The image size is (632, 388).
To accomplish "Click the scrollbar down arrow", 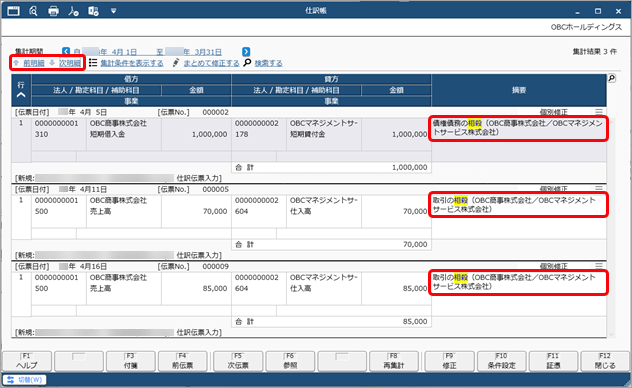I will coord(611,334).
